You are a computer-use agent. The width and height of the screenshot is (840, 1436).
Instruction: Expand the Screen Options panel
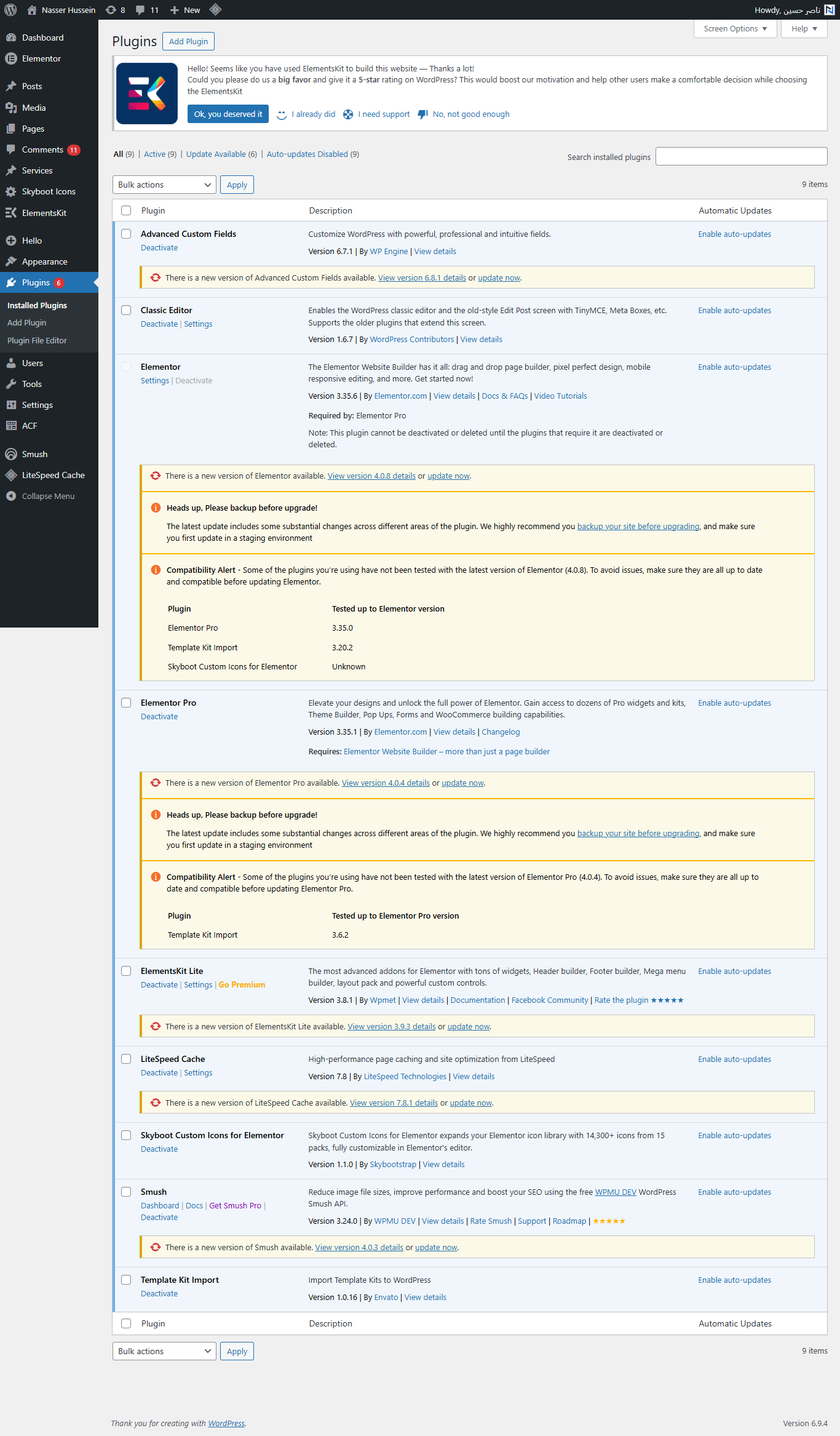click(x=735, y=29)
